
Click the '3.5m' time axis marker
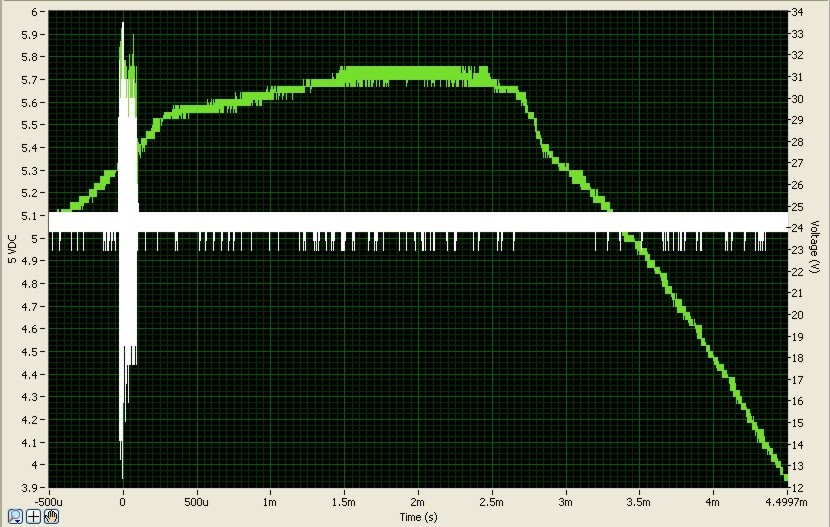coord(639,502)
